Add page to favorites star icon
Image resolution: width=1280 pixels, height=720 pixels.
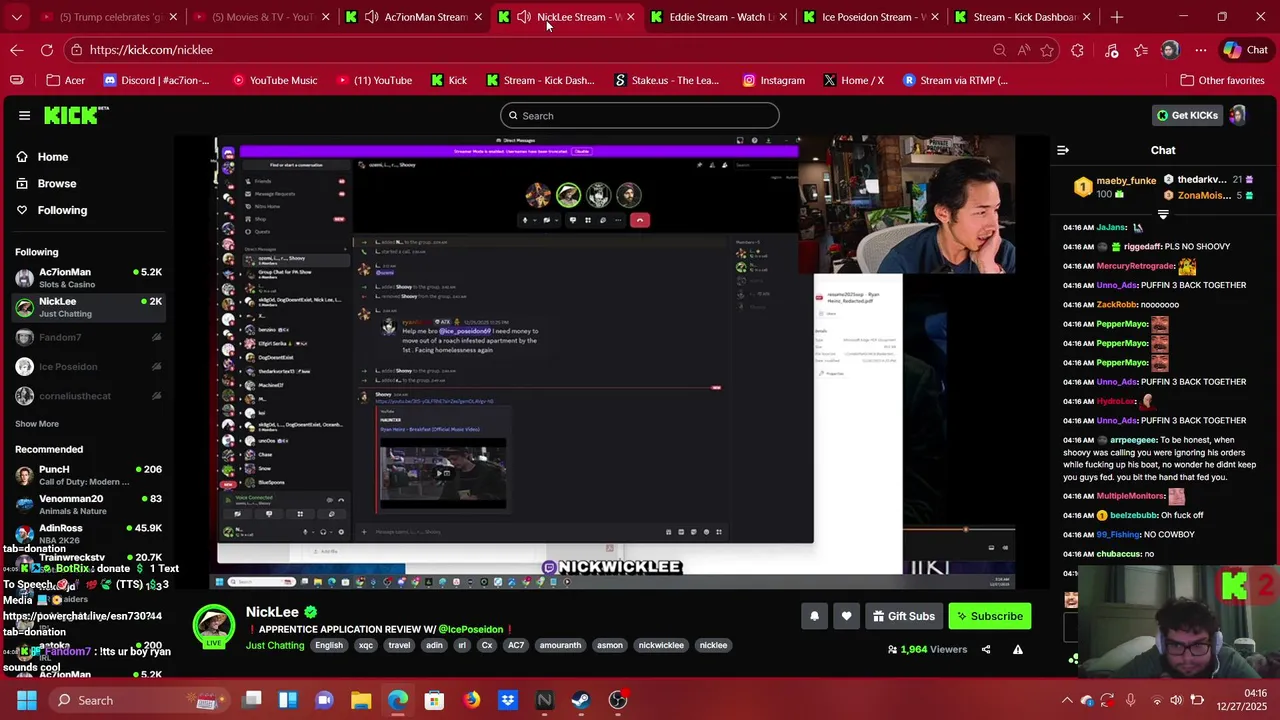[x=1047, y=50]
